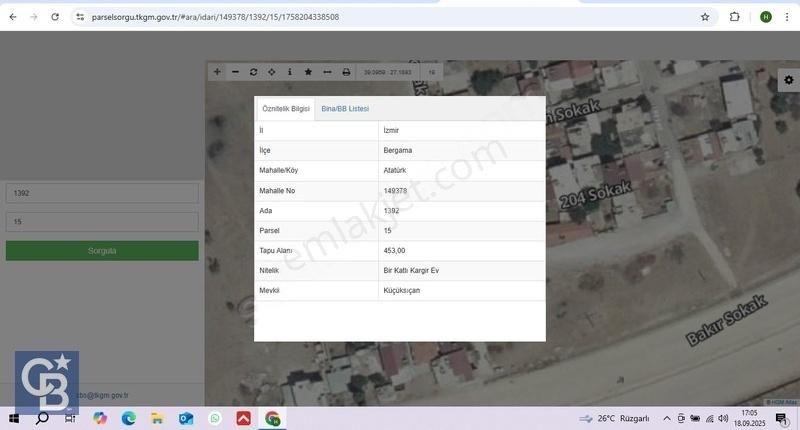Open red app icon on taskbar
800x430 pixels.
coord(243,418)
